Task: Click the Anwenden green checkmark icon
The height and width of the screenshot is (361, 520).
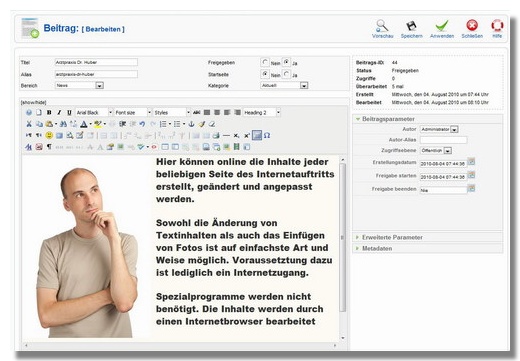Action: tap(442, 26)
